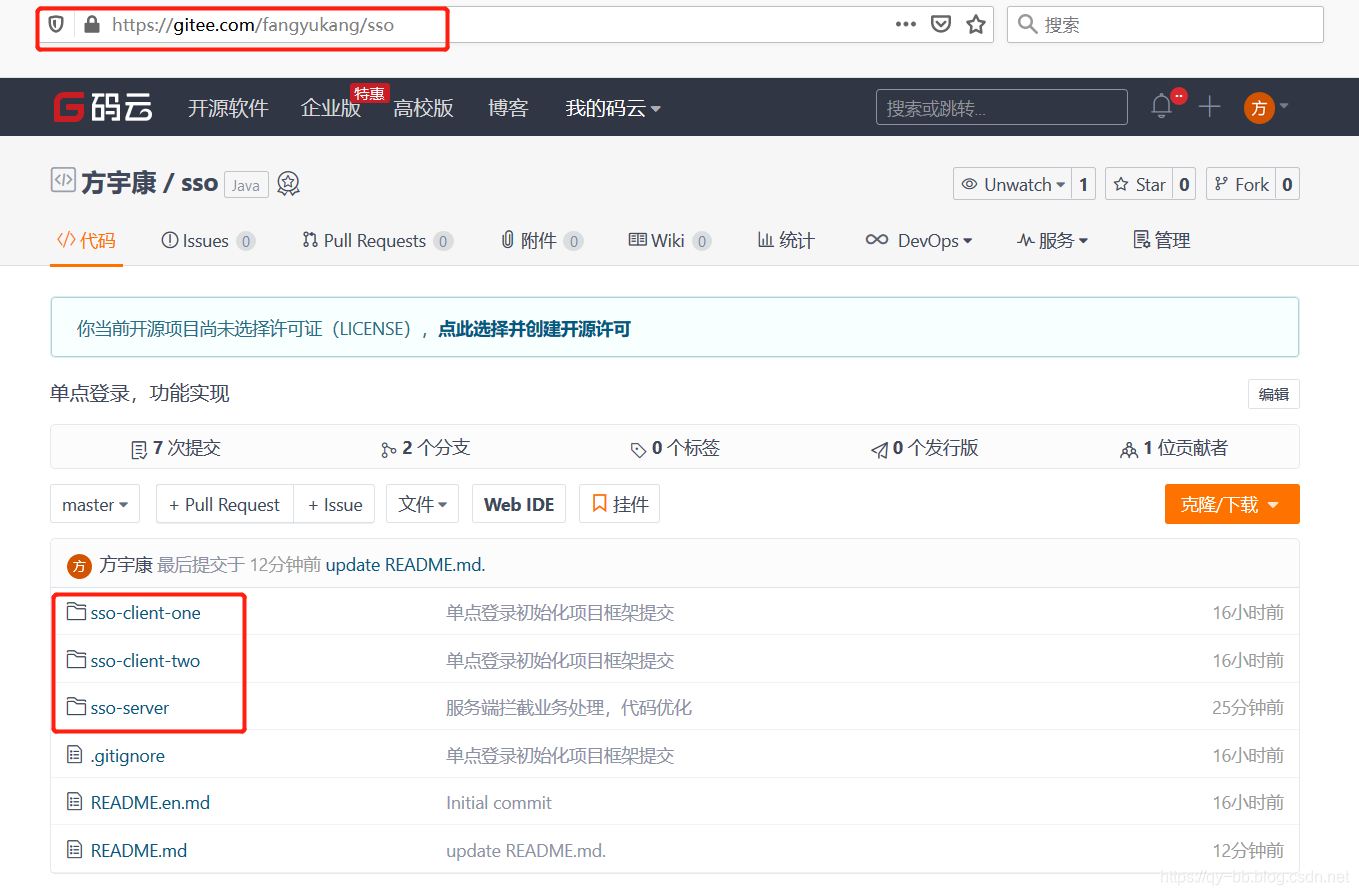Image resolution: width=1359 pixels, height=895 pixels.
Task: Click the watch count 1
Action: click(x=1083, y=184)
